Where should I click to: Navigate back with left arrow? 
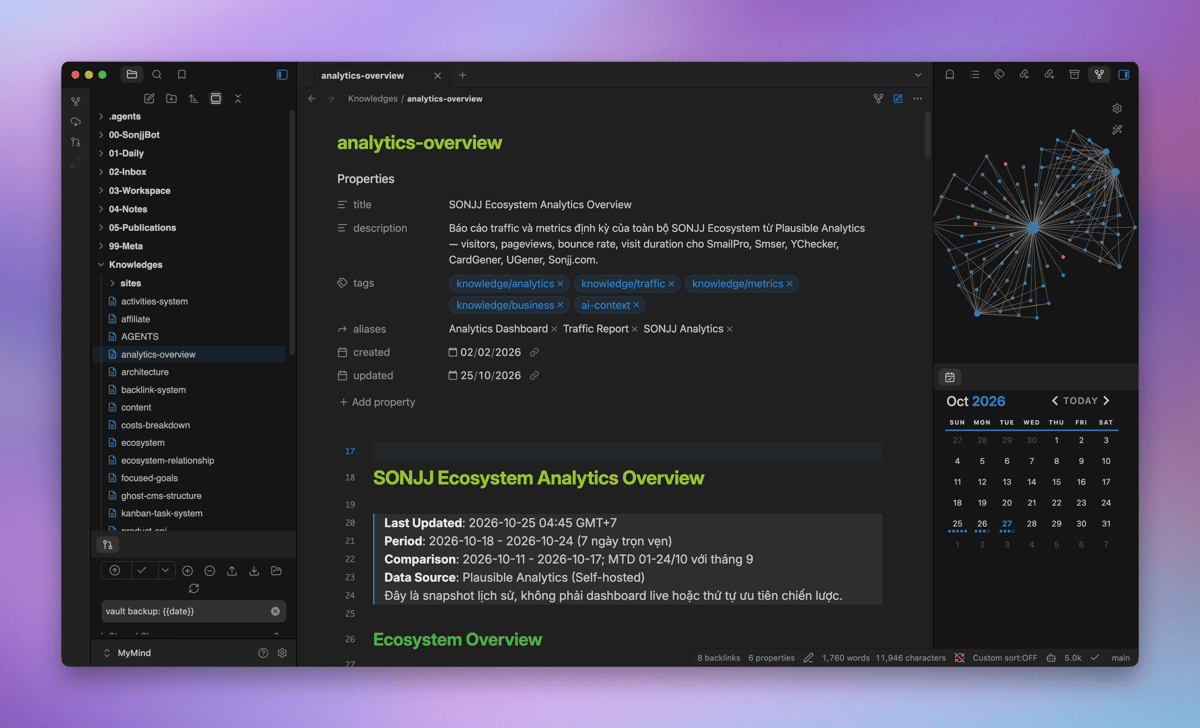(312, 99)
